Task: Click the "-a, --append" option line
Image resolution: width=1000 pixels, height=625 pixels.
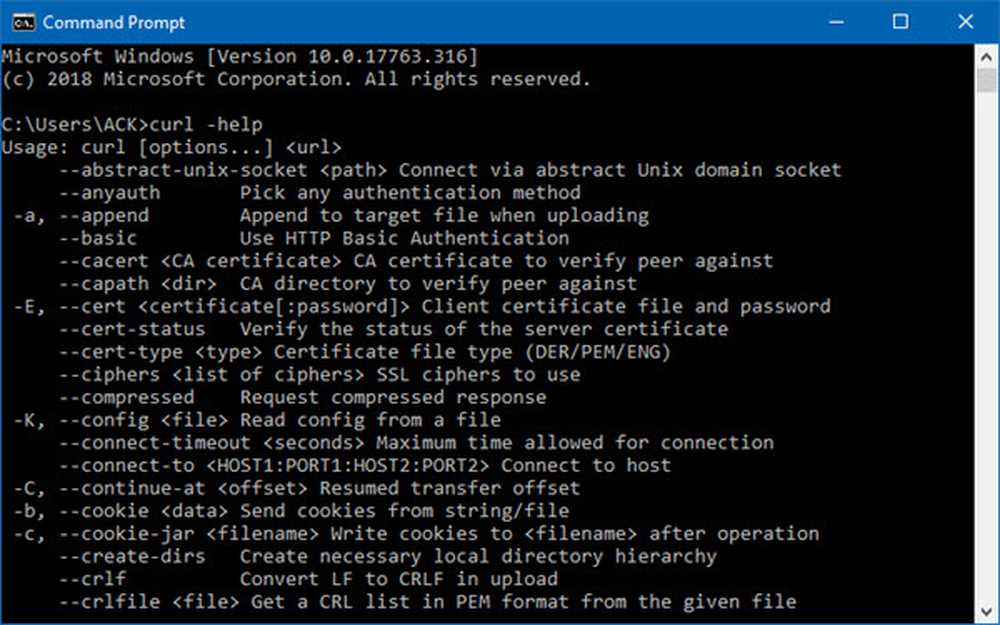Action: coord(331,216)
